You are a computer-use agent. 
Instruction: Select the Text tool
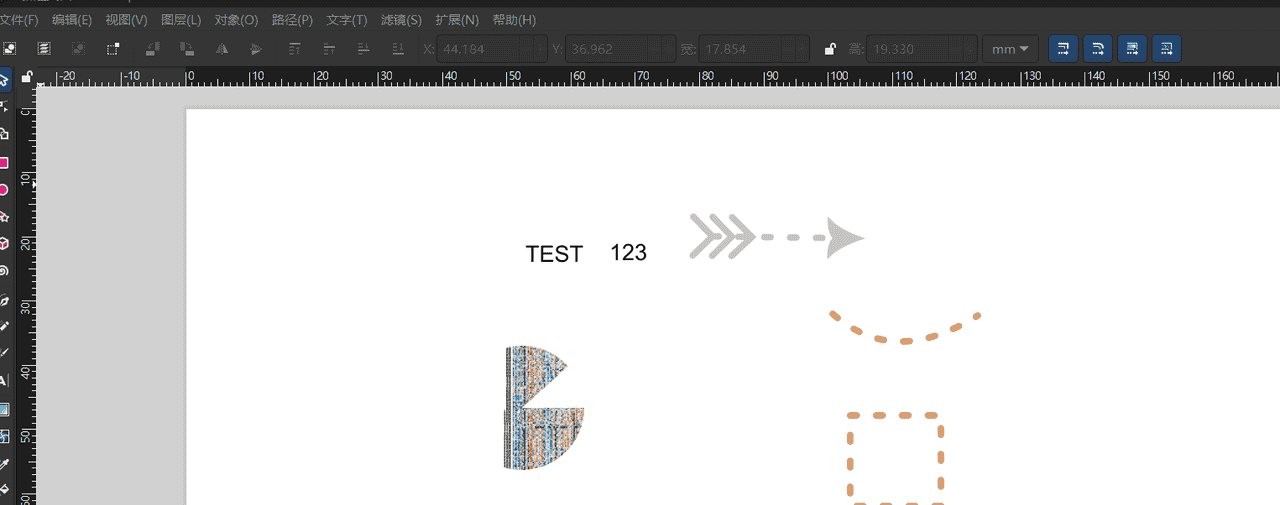click(4, 380)
